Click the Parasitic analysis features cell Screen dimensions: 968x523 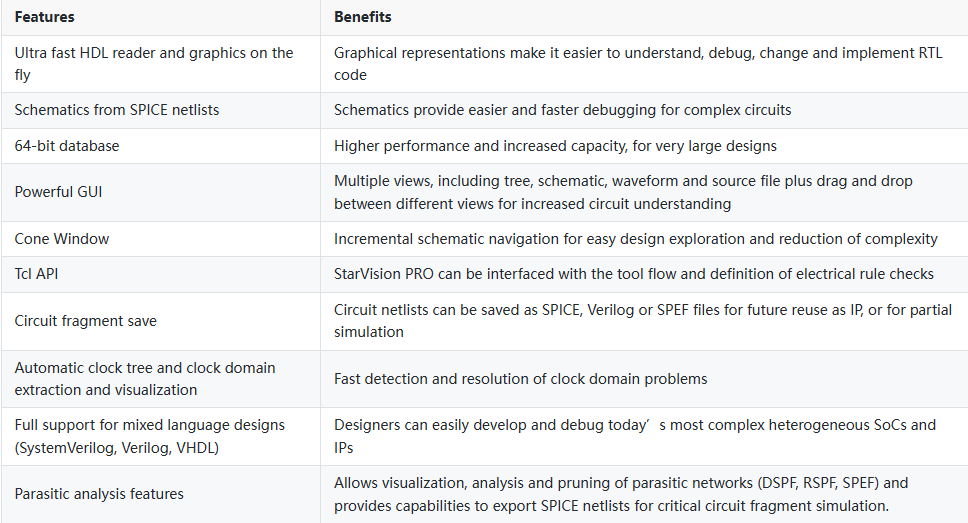pos(99,493)
